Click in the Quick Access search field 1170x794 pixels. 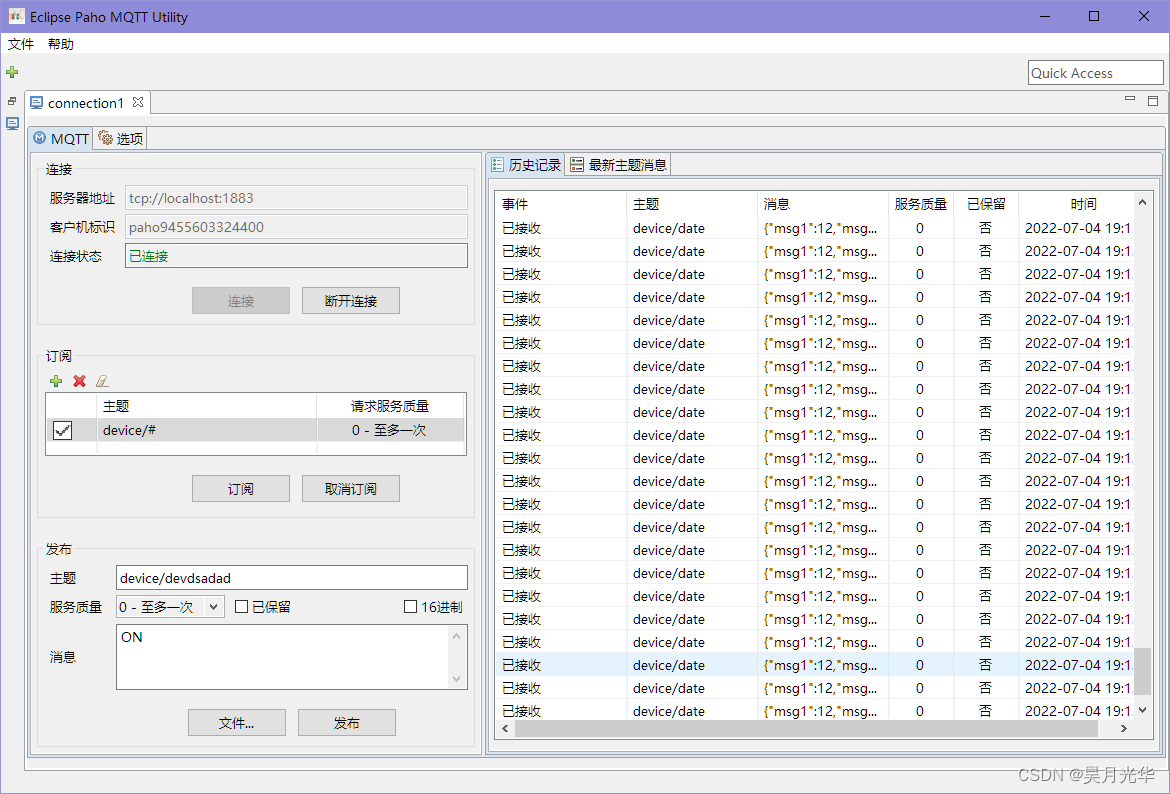1095,72
